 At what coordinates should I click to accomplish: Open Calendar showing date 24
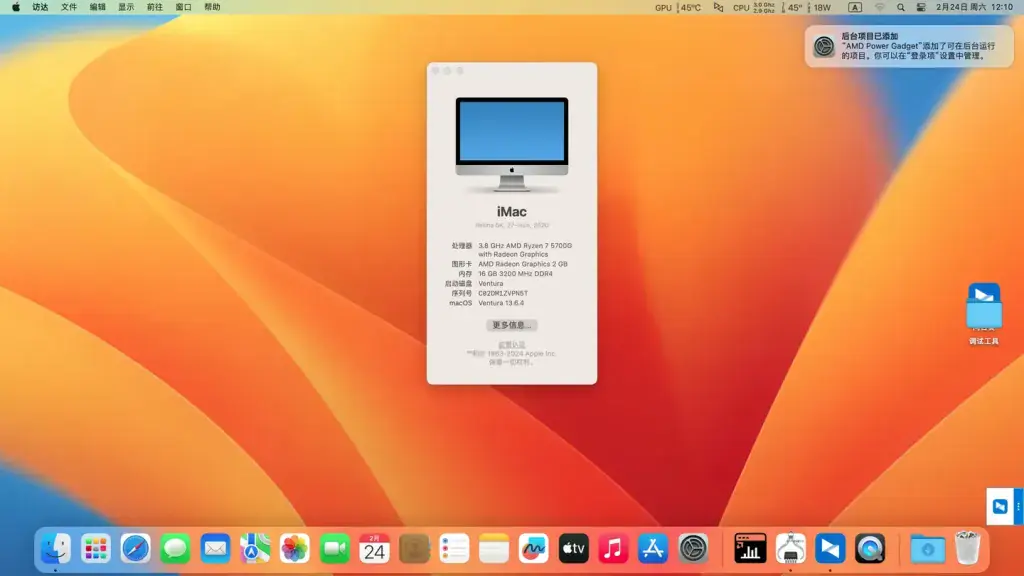pyautogui.click(x=374, y=549)
